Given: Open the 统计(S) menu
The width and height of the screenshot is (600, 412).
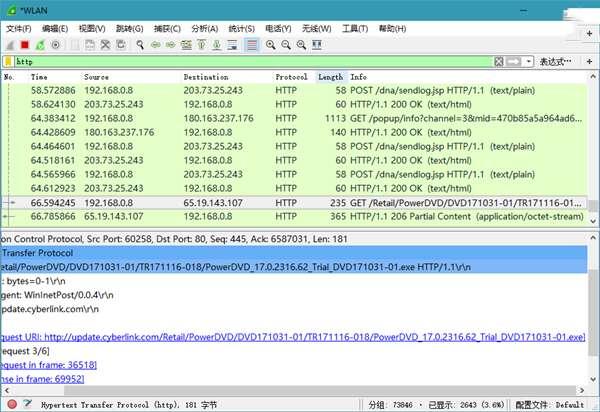Looking at the screenshot, I should point(240,28).
